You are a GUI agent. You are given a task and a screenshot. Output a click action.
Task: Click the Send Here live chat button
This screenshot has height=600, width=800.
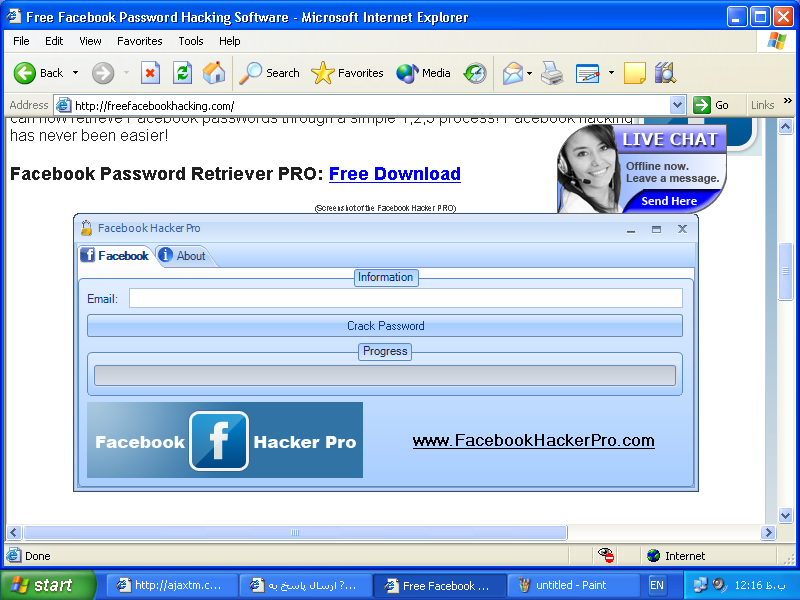[669, 201]
